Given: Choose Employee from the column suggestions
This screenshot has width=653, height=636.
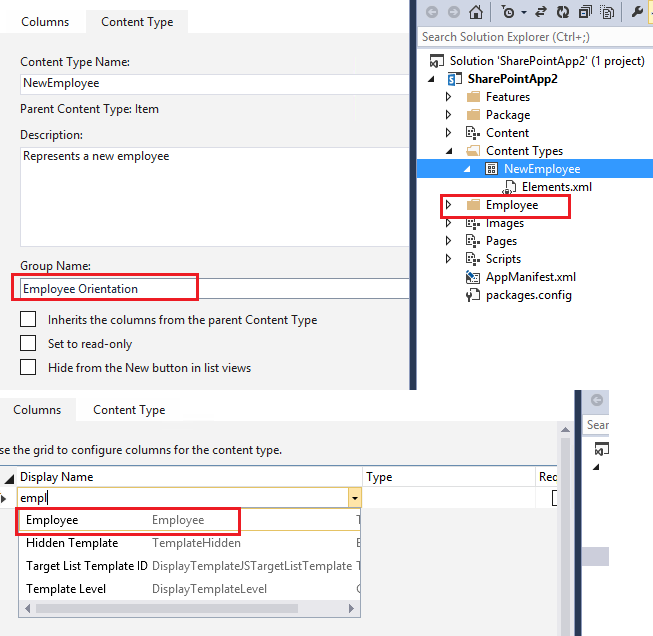Looking at the screenshot, I should 189,520.
